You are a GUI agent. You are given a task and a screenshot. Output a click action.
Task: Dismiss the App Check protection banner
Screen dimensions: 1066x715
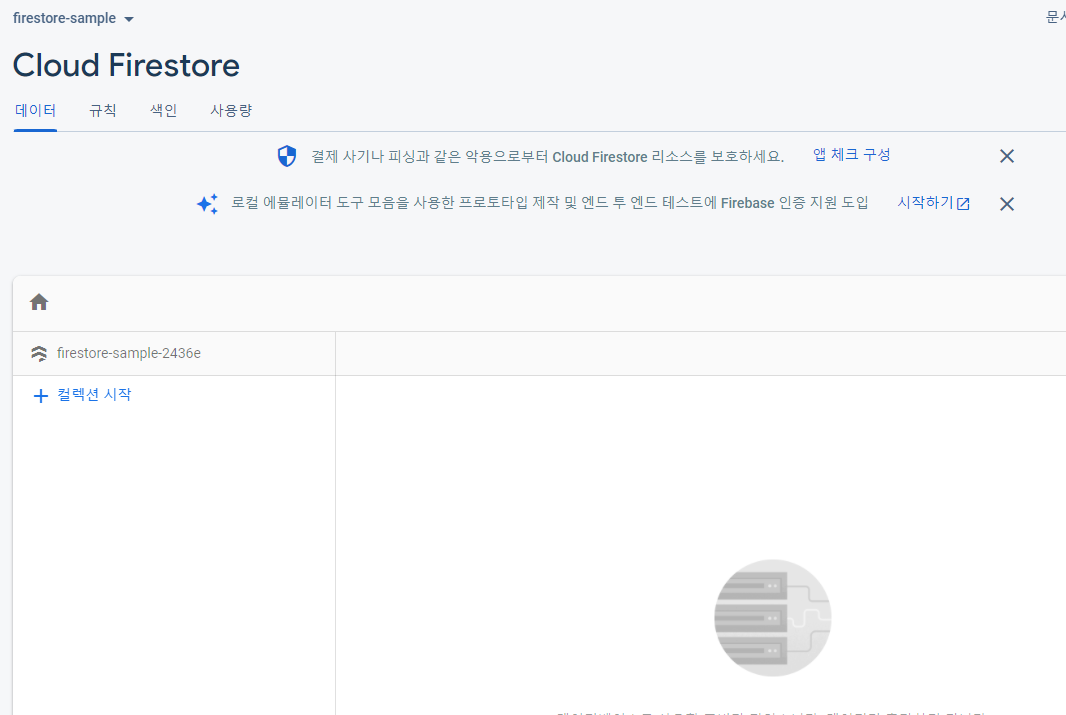coord(1007,156)
